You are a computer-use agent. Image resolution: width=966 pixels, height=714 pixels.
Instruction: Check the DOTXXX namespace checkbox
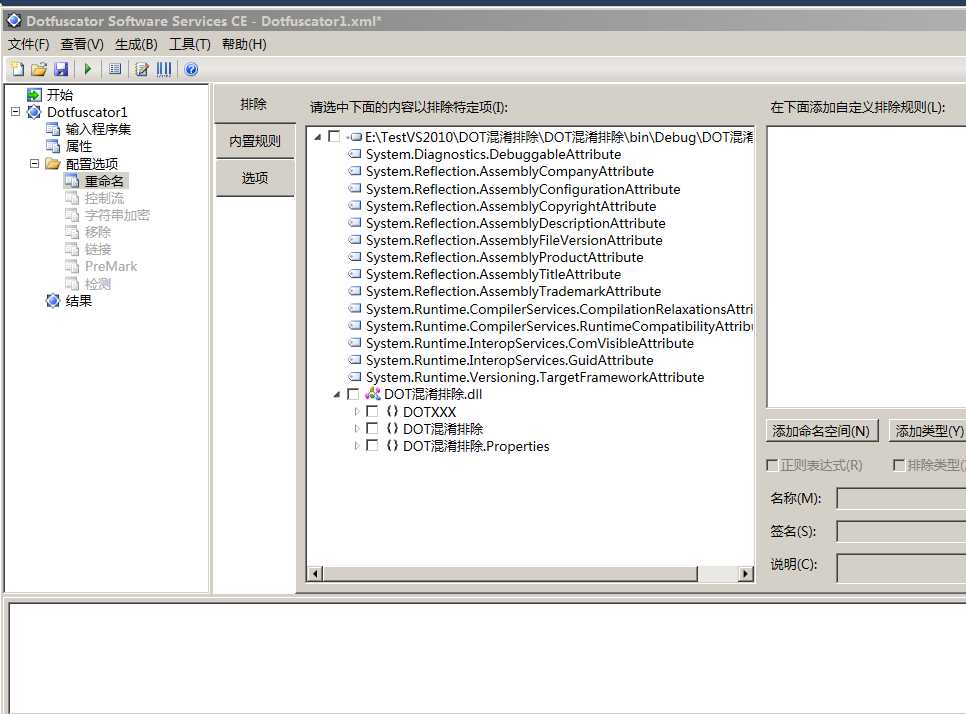tap(372, 411)
